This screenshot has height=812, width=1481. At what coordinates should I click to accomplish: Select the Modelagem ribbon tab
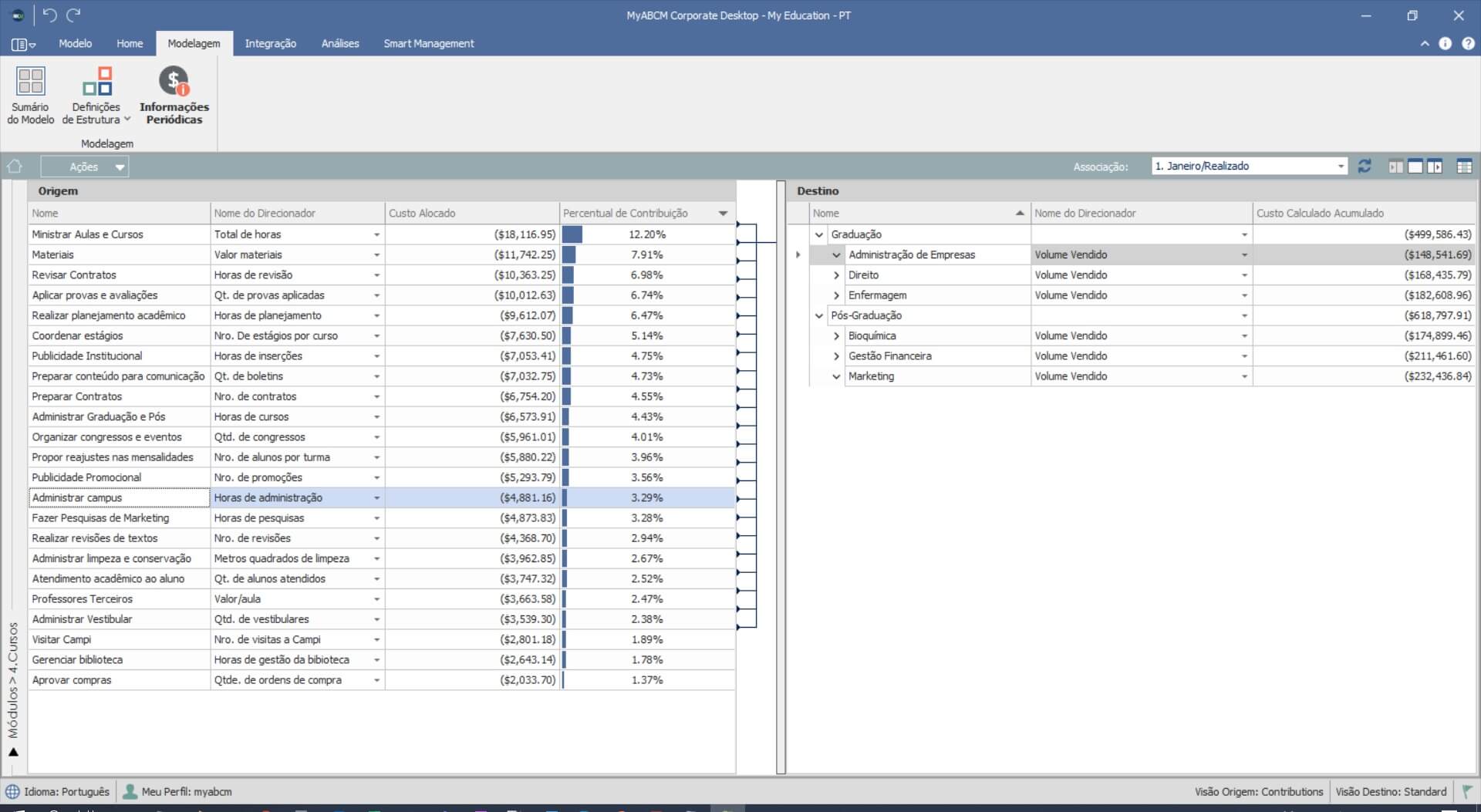click(x=194, y=44)
